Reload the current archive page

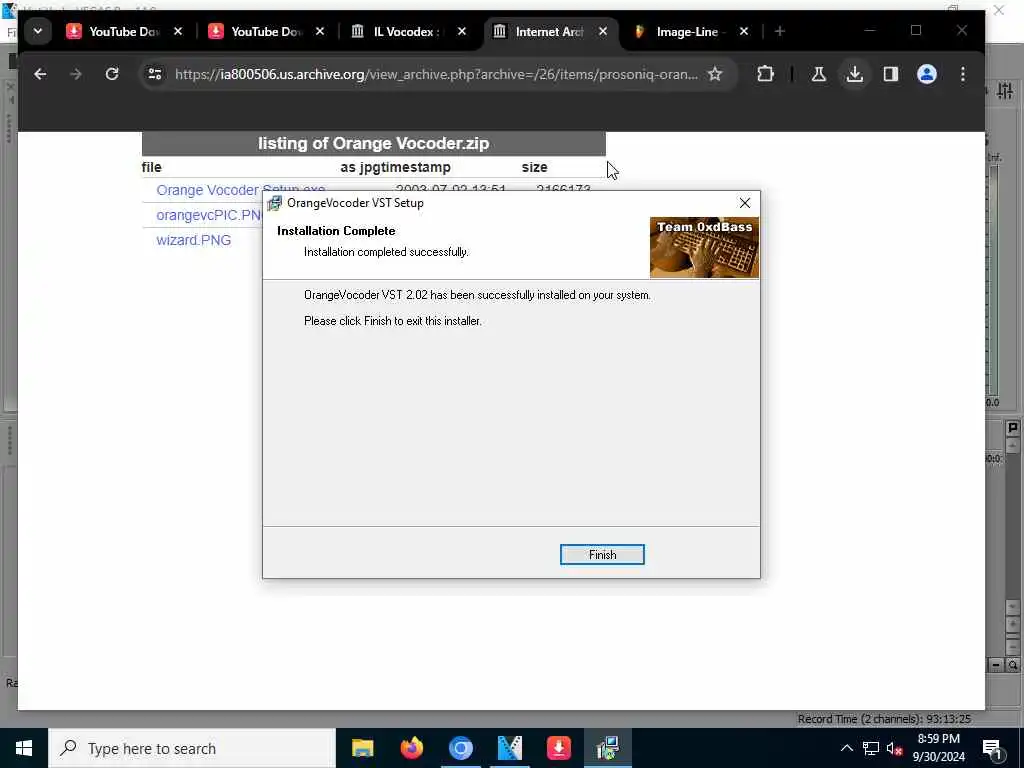coord(112,74)
